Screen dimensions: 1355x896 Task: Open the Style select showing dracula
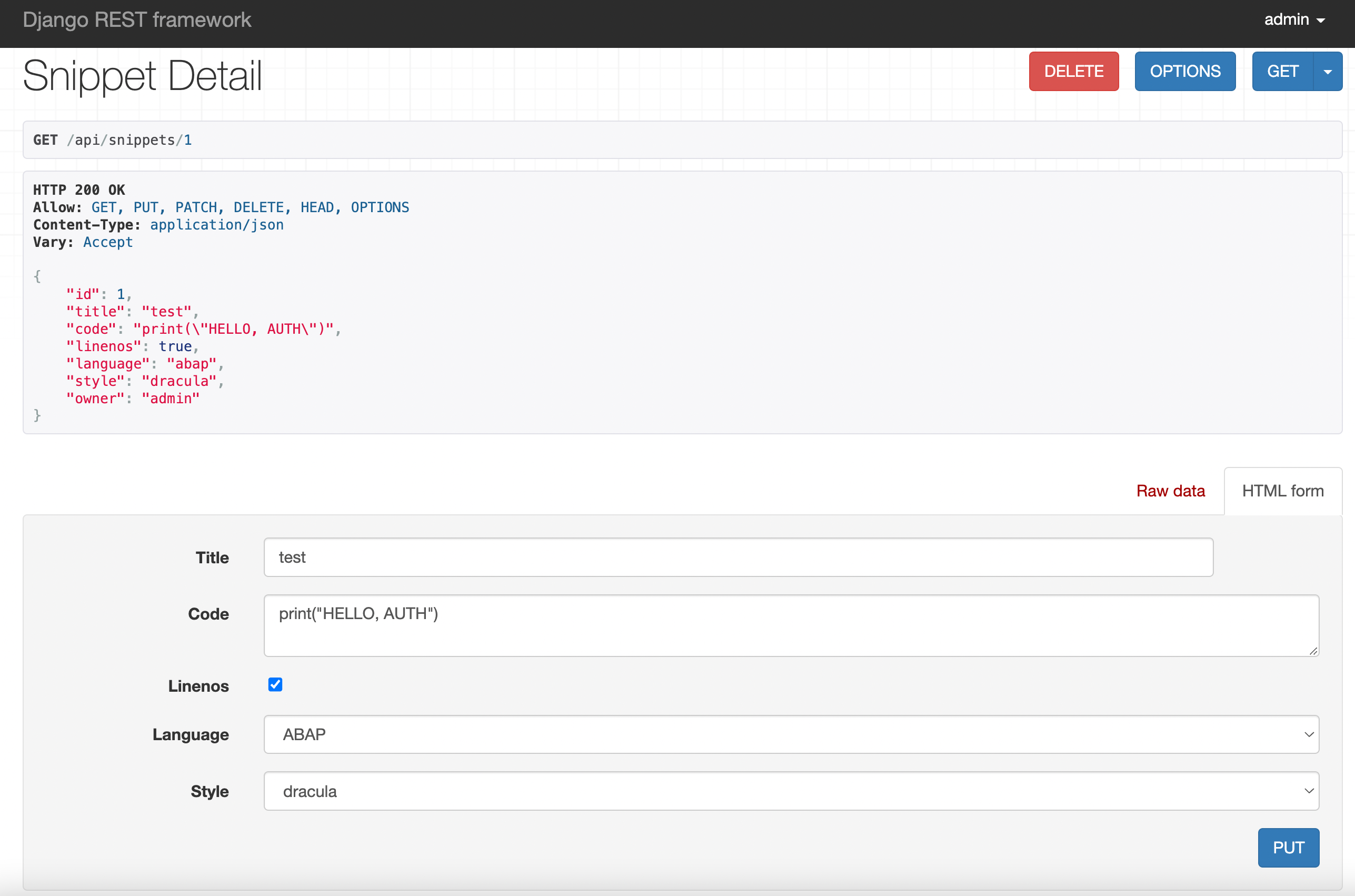(x=791, y=791)
